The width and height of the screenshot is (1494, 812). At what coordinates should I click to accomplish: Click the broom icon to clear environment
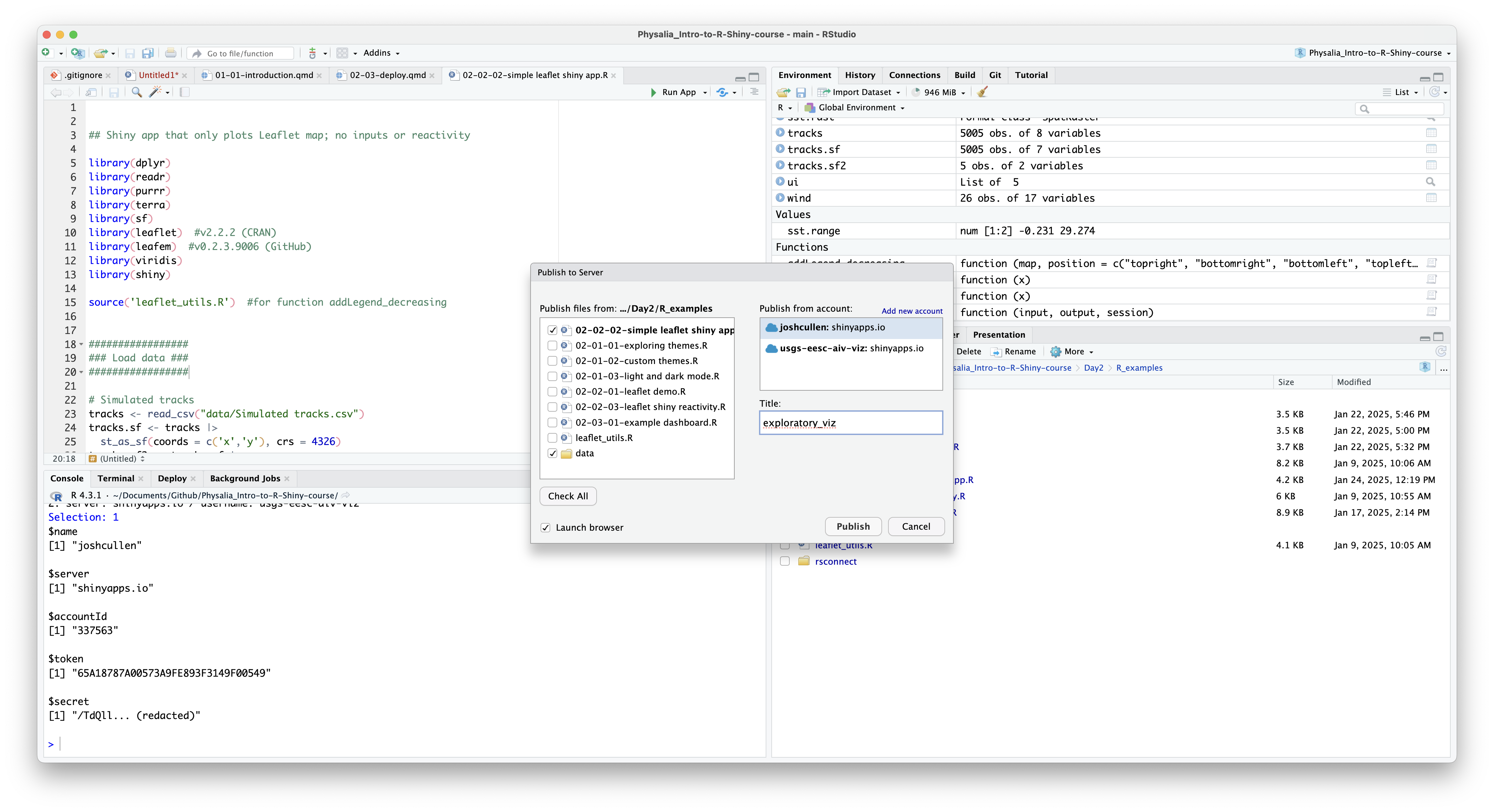pos(982,92)
